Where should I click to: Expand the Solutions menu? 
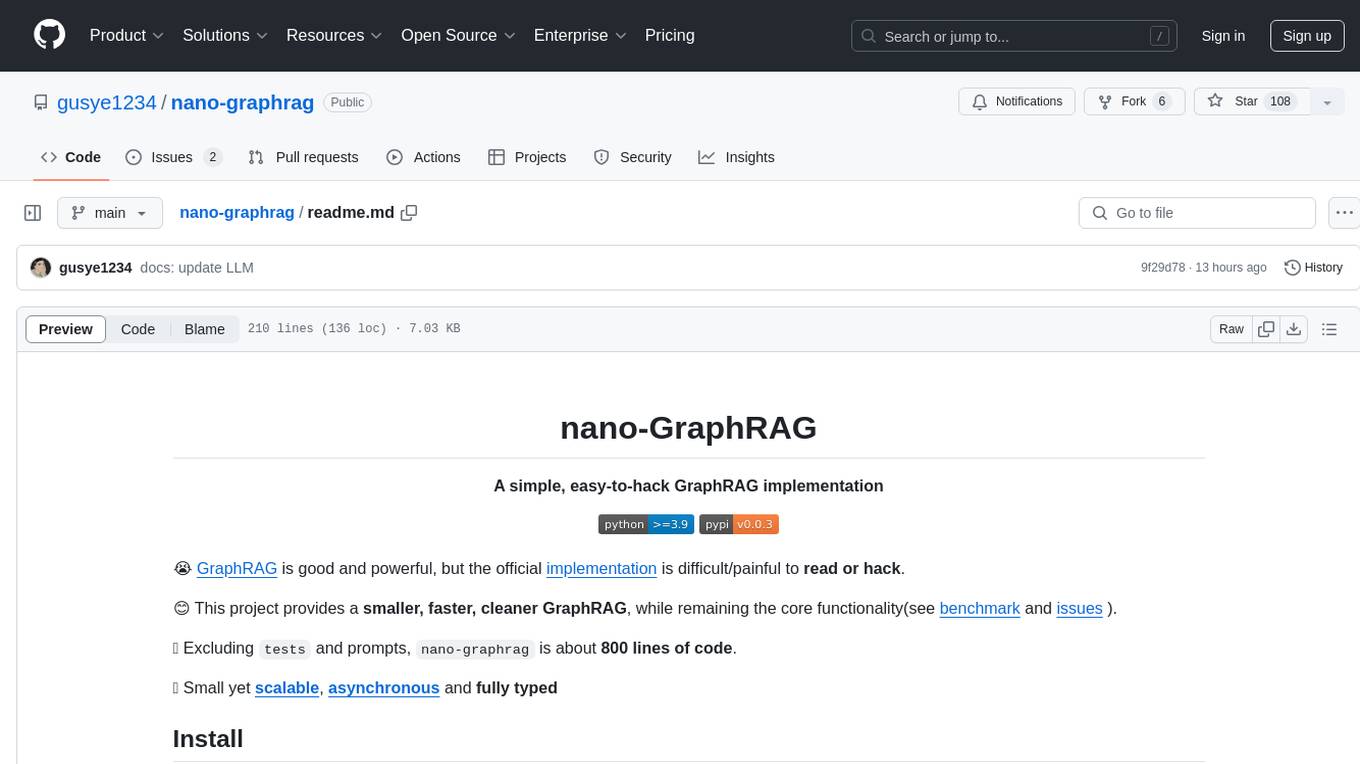pos(225,35)
